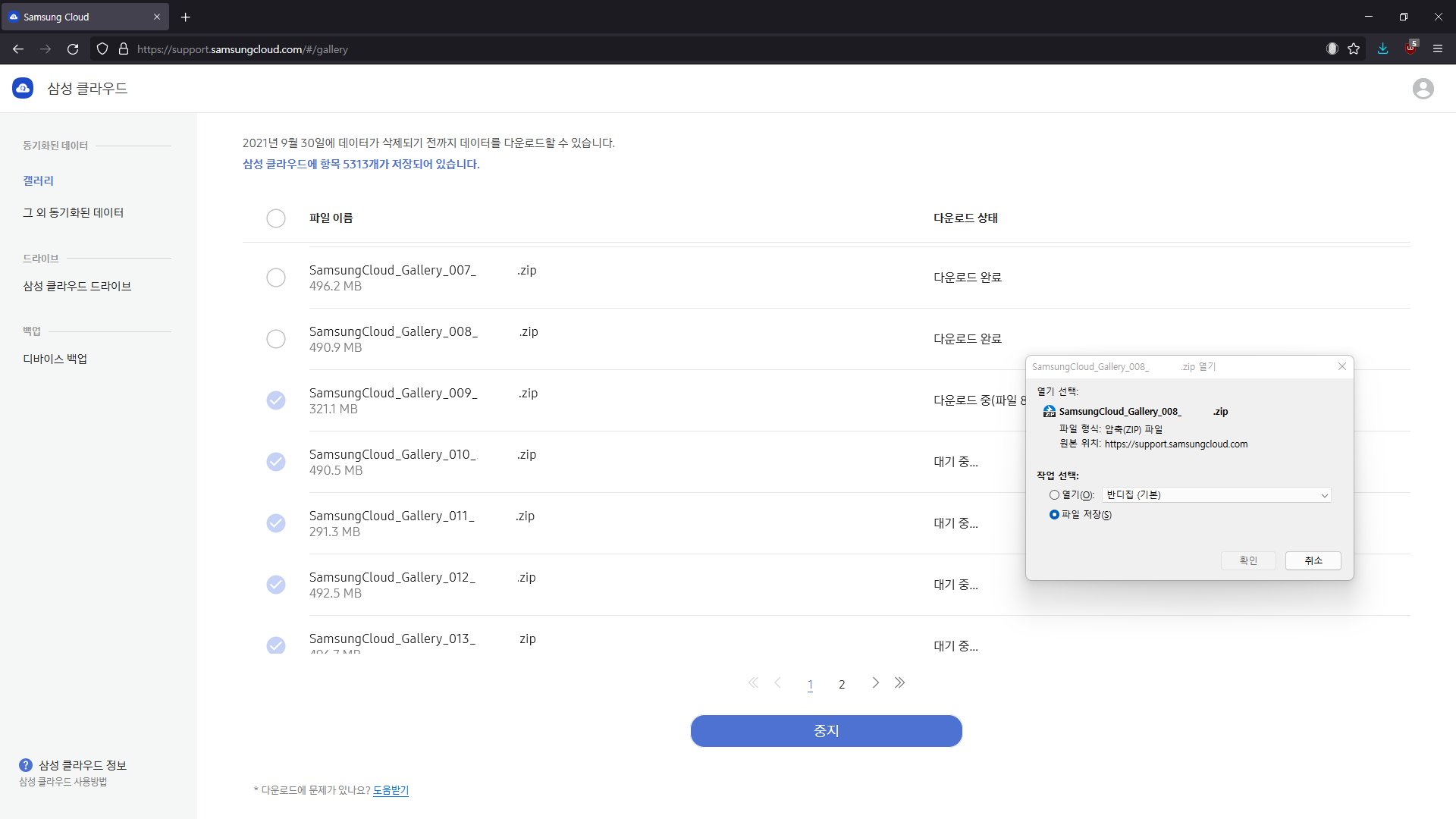
Task: Click the Samsung Cloud logo icon
Action: coord(23,89)
